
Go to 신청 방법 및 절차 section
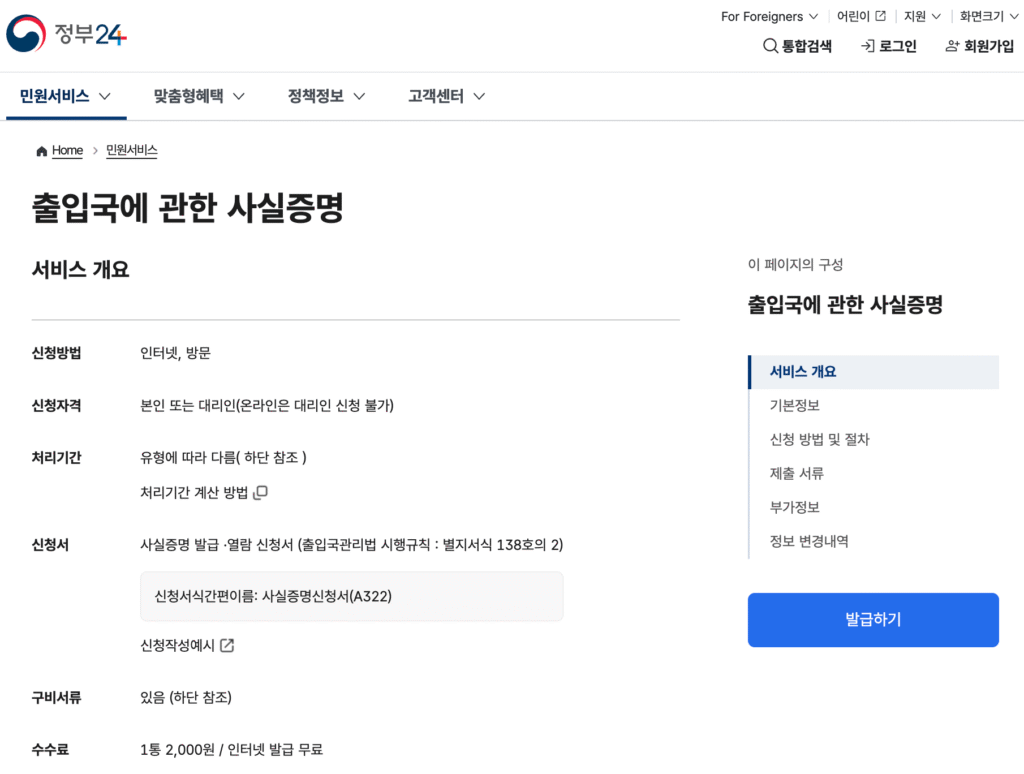820,439
